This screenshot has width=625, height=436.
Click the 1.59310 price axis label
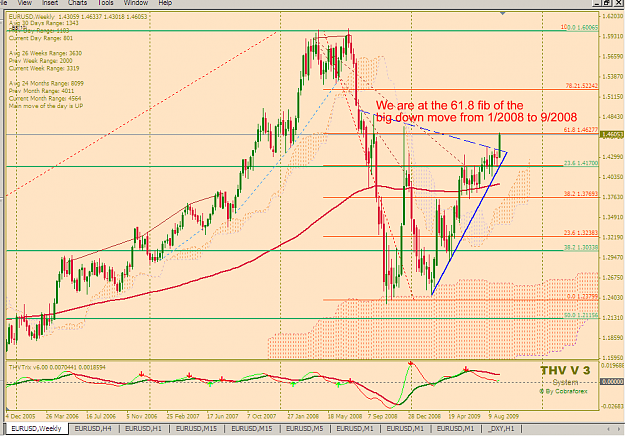(612, 36)
